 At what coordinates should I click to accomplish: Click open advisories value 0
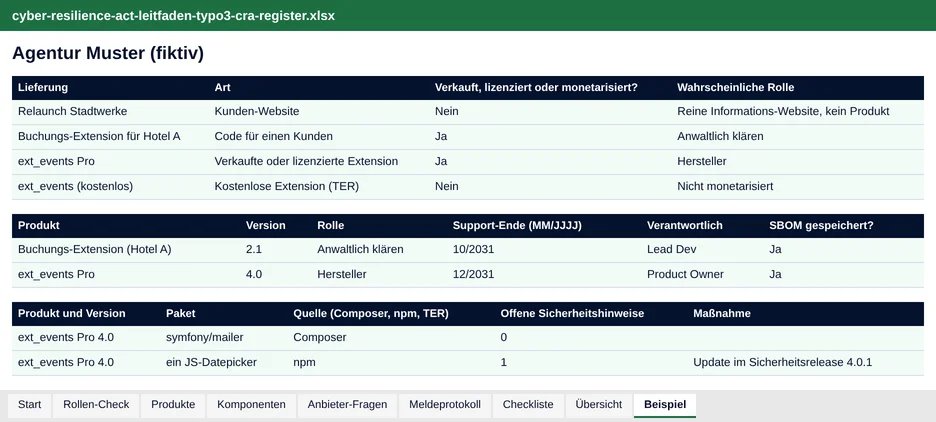(x=504, y=338)
